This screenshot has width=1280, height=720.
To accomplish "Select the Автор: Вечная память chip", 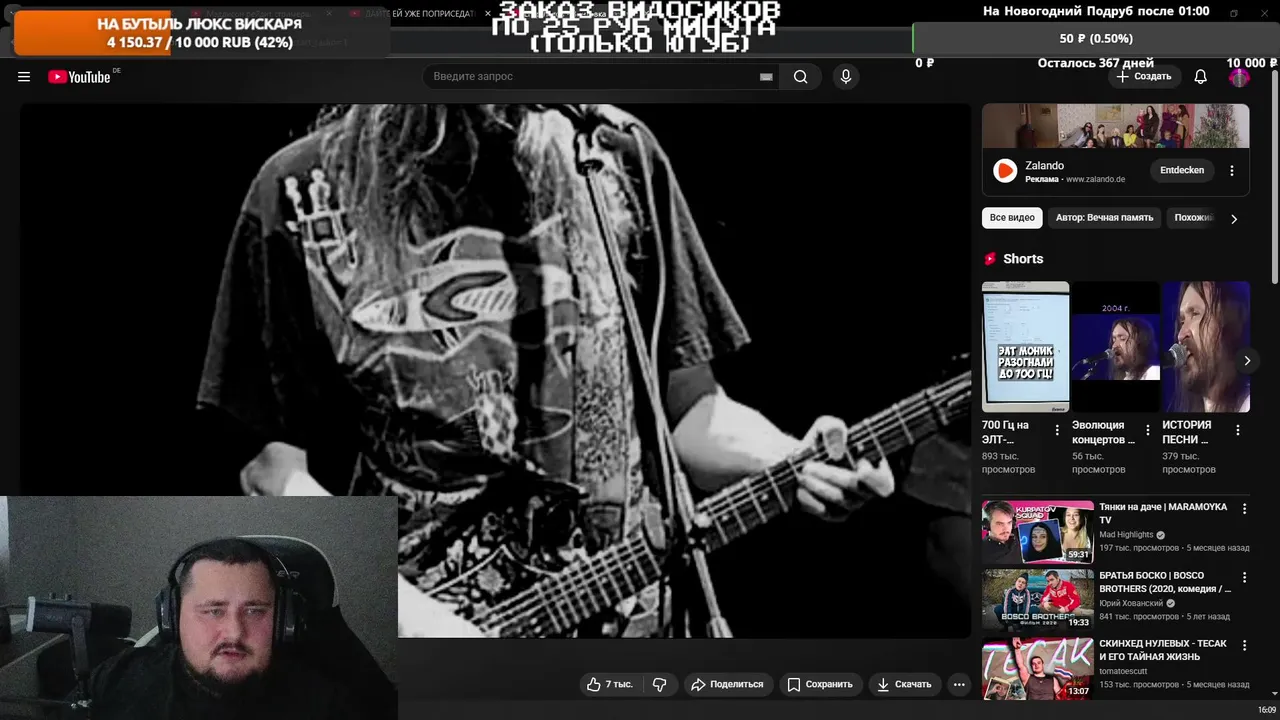I will [x=1104, y=217].
